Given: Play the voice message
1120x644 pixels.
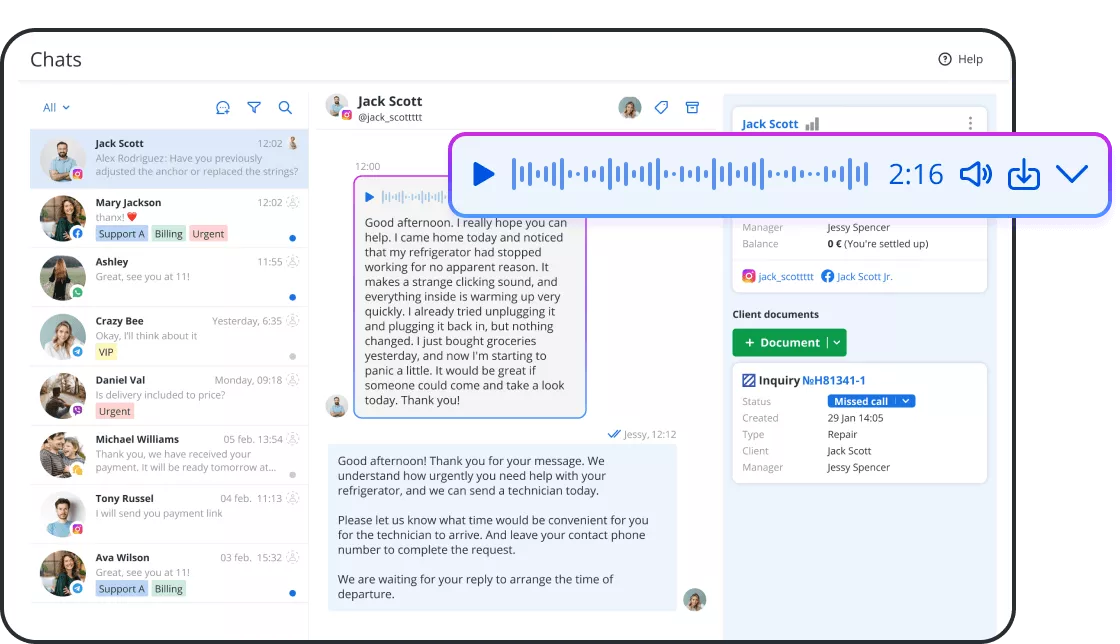Looking at the screenshot, I should 483,173.
